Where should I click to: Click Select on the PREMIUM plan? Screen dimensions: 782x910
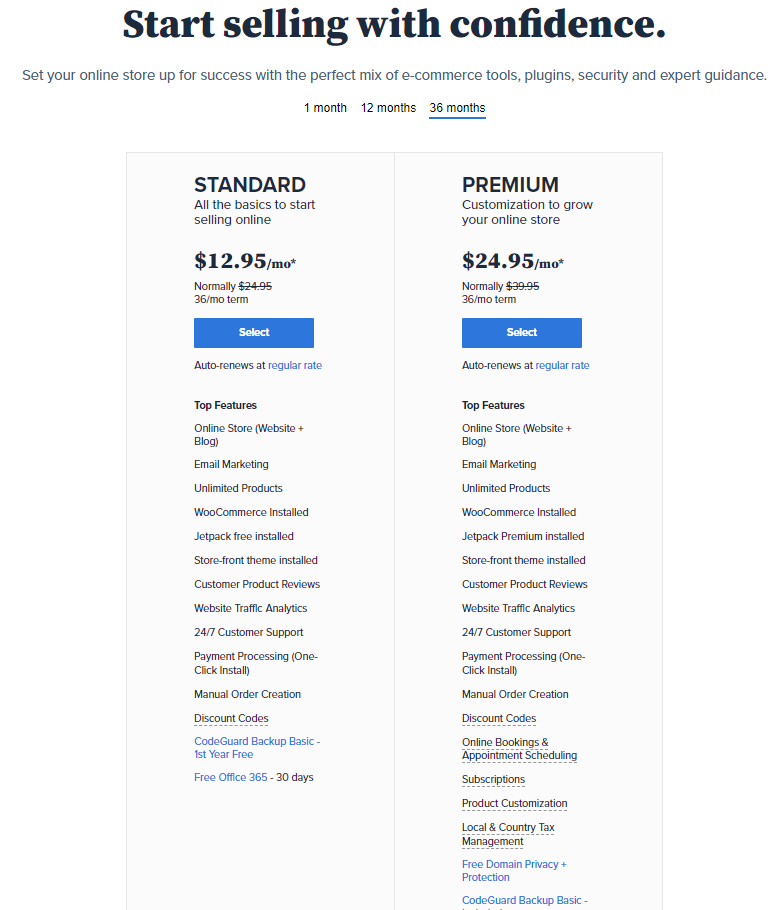(x=521, y=332)
